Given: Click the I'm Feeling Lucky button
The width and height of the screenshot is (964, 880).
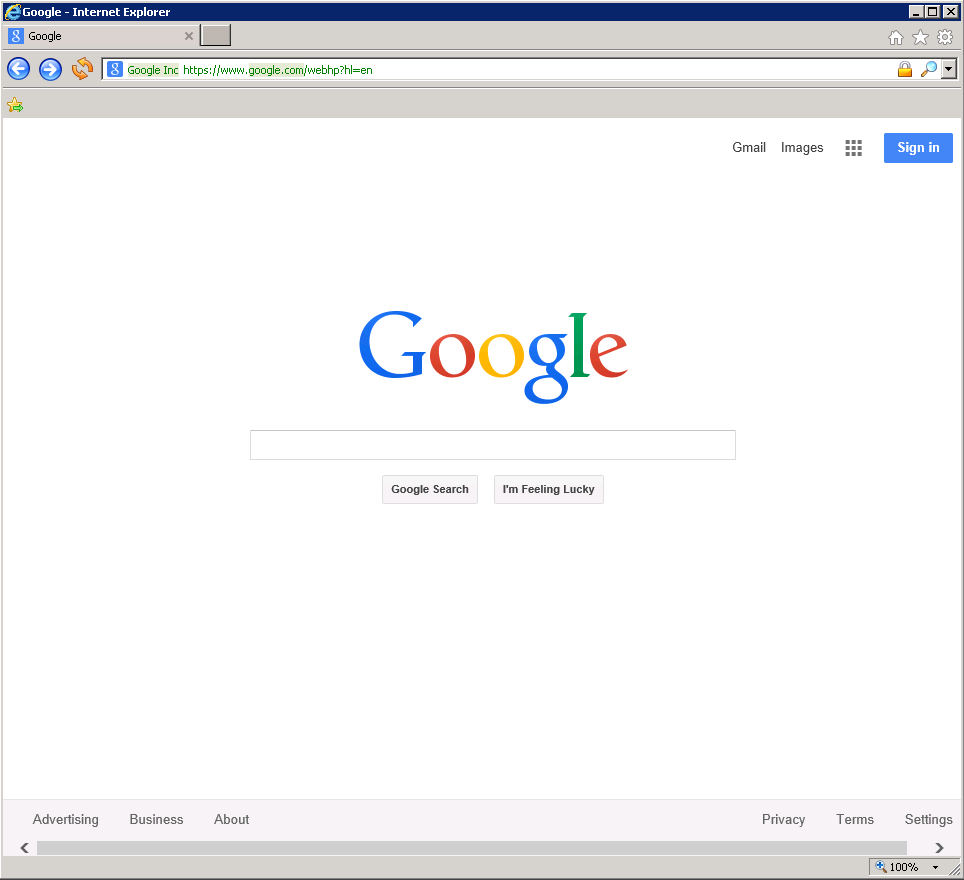Looking at the screenshot, I should pos(548,490).
